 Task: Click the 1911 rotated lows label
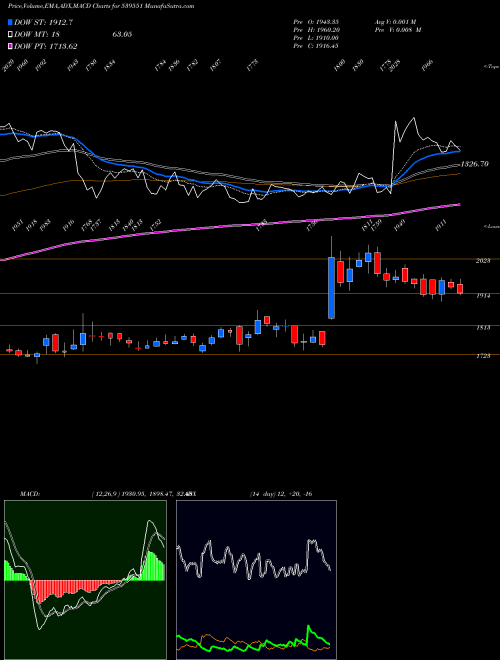pyautogui.click(x=441, y=226)
